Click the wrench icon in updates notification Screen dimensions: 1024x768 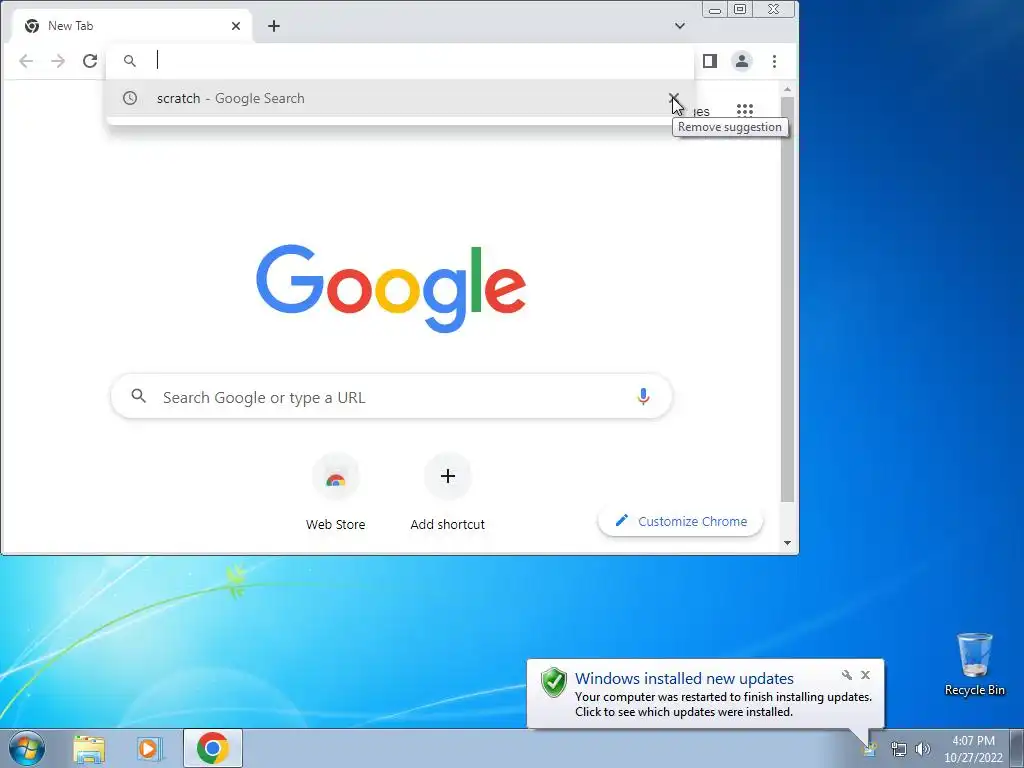pos(846,675)
